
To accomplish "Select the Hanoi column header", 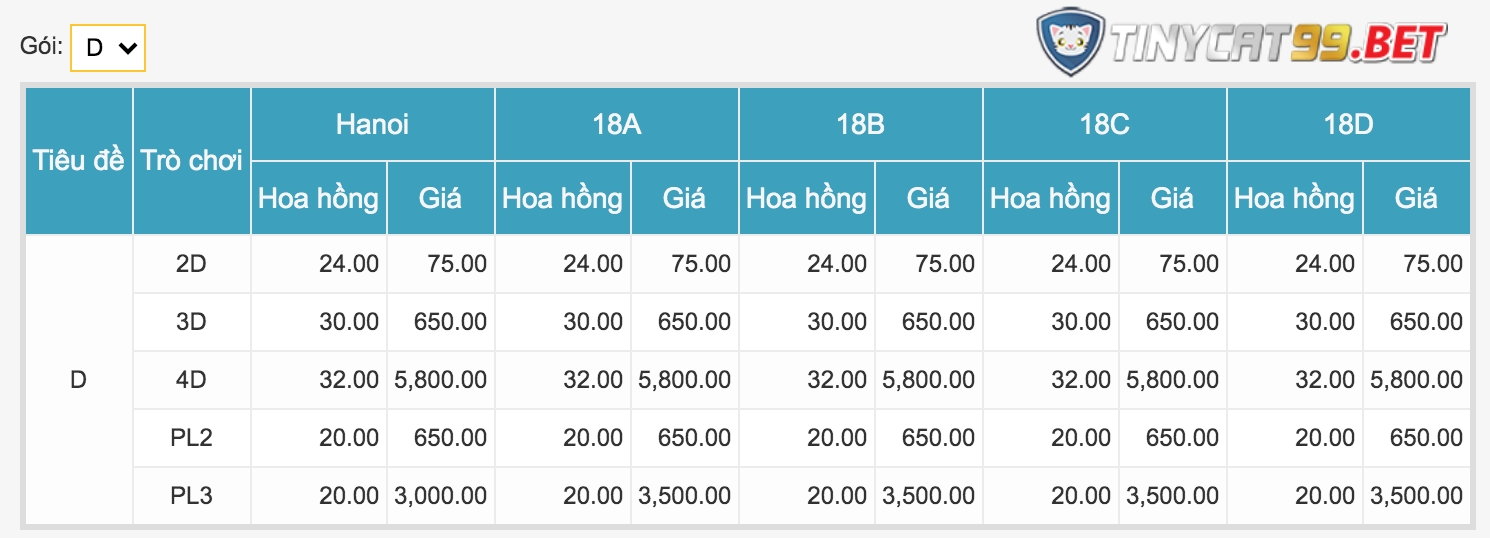I will coord(372,124).
